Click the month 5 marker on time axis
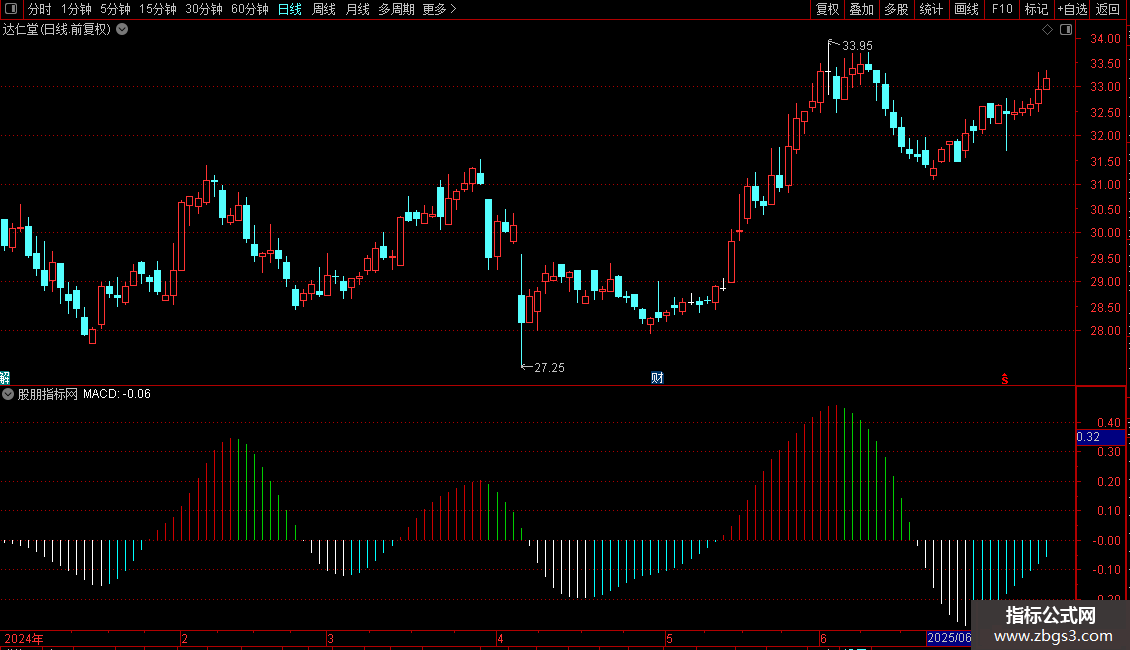The width and height of the screenshot is (1130, 650). [669, 638]
